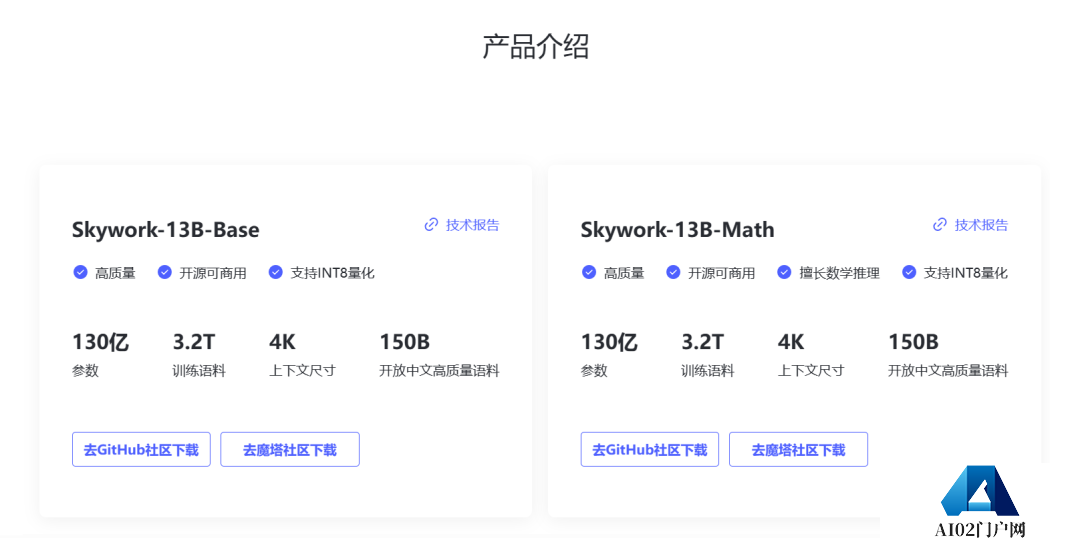Click 130亿 value in Skywork-13B-Math card
Viewport: 1080px width, 538px height.
(609, 342)
